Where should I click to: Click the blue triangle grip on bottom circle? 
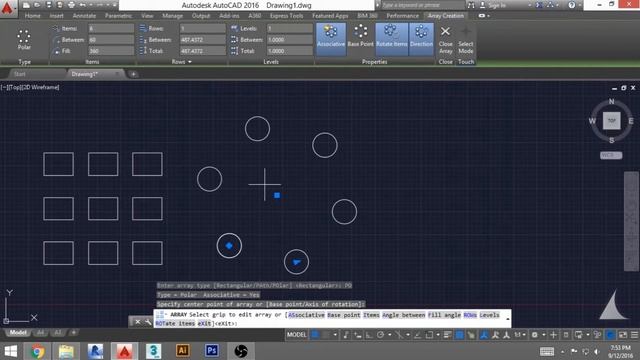297,262
